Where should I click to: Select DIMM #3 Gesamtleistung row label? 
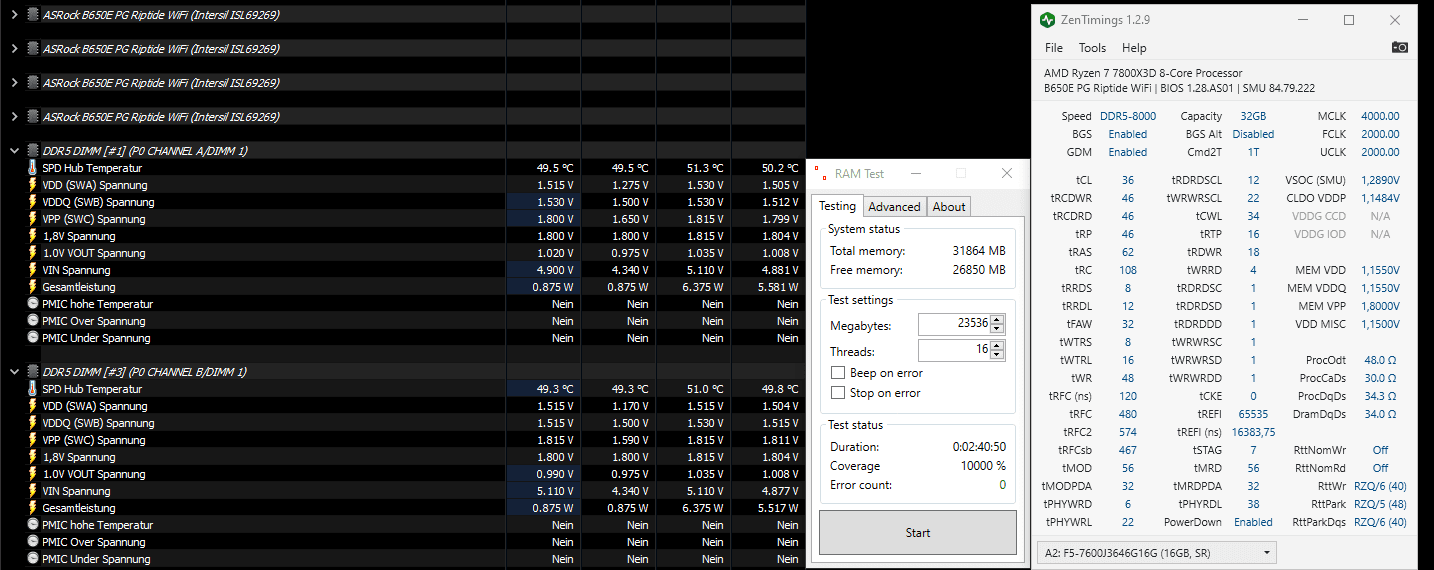click(79, 508)
